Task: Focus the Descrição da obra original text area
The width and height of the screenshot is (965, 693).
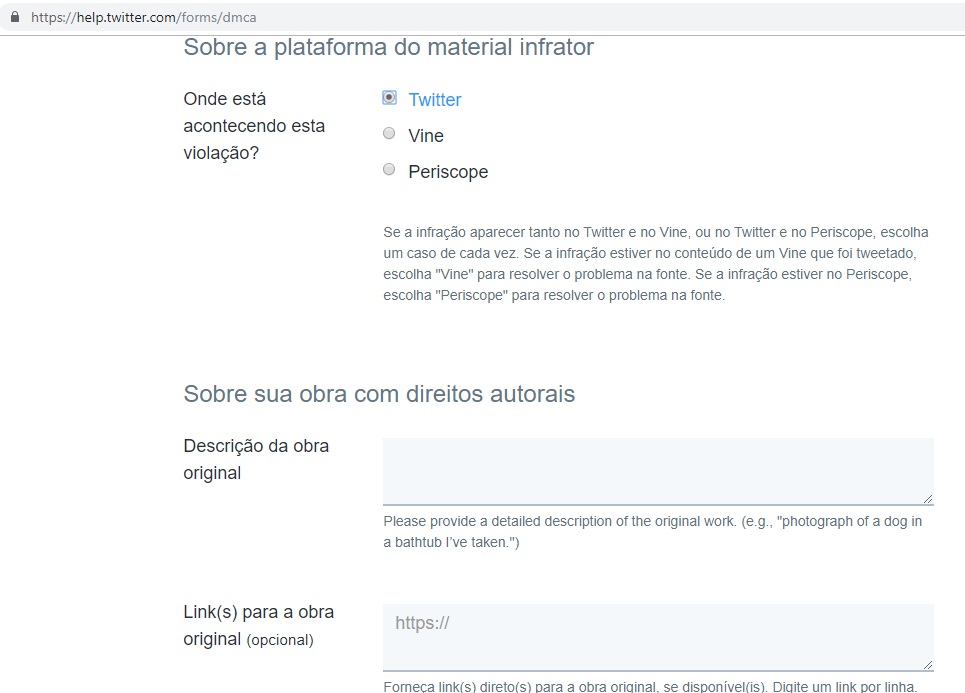Action: (x=657, y=471)
